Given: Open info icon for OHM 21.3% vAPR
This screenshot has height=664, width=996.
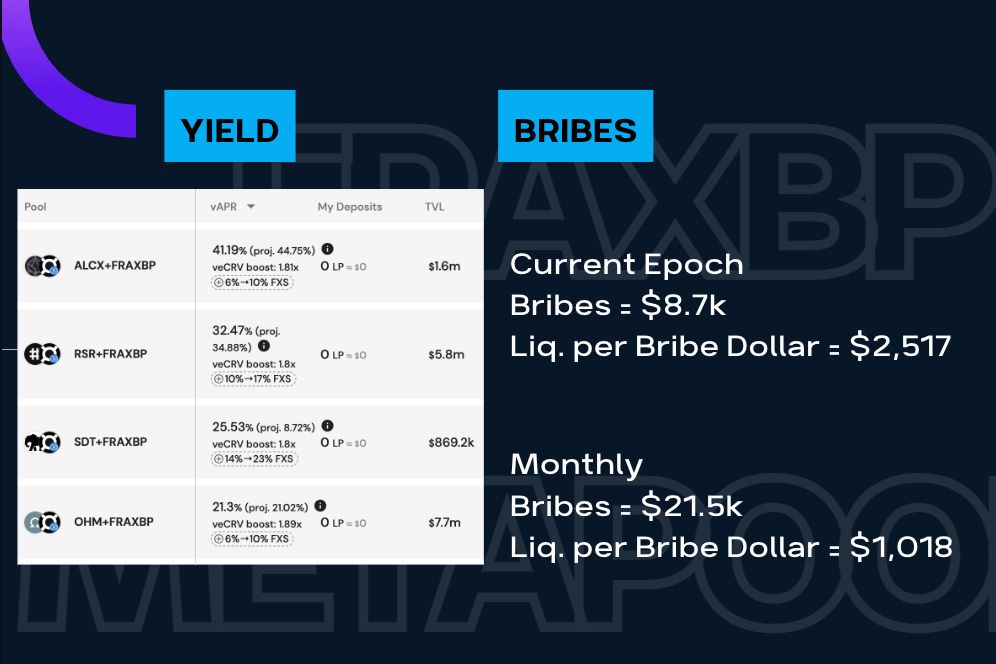Looking at the screenshot, I should (320, 506).
